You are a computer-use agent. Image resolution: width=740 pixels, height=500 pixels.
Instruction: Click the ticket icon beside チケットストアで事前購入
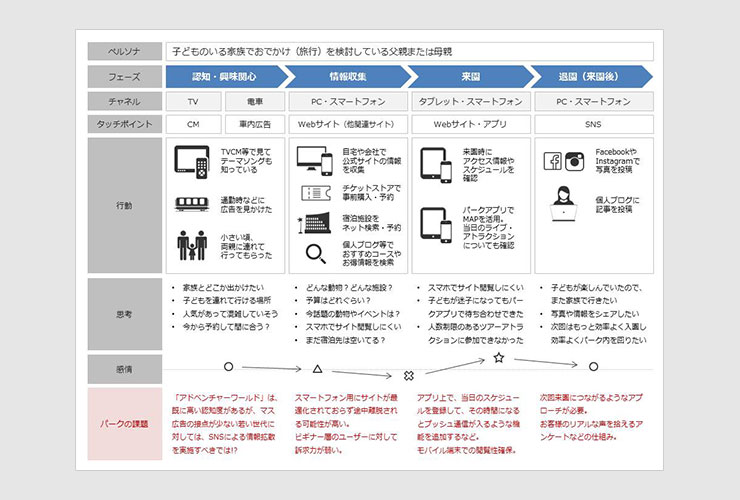pos(316,193)
